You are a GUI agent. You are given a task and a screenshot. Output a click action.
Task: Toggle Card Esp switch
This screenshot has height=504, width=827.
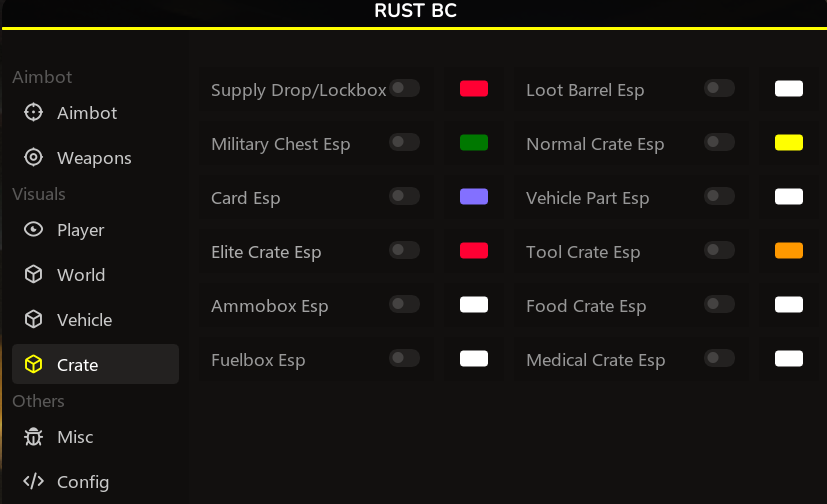pyautogui.click(x=404, y=196)
